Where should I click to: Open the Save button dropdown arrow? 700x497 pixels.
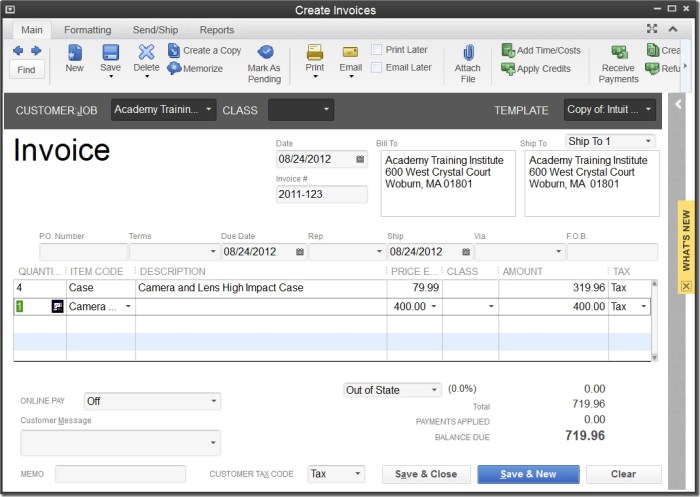click(111, 77)
